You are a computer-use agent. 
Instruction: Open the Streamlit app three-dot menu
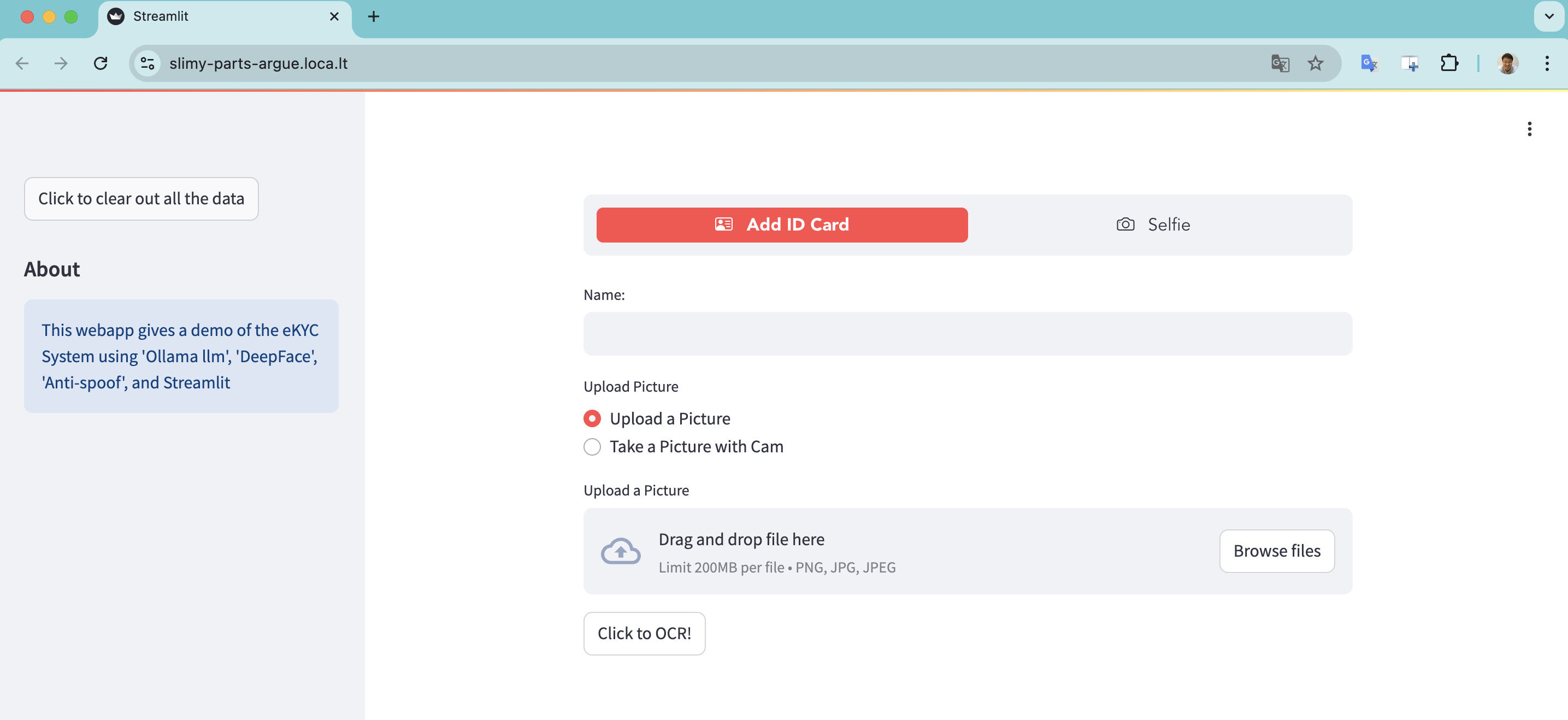pos(1529,129)
